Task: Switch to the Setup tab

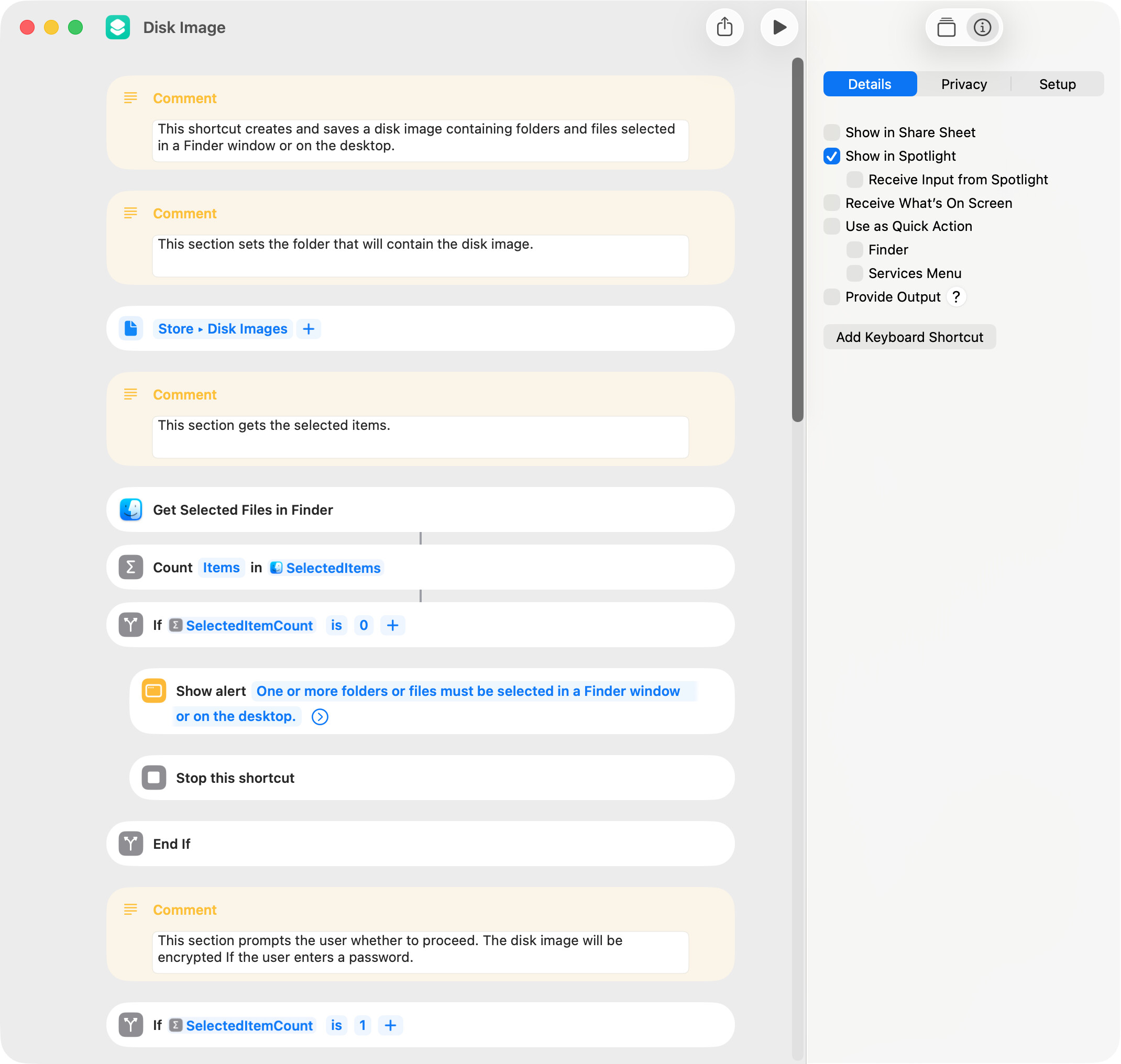Action: [x=1057, y=84]
